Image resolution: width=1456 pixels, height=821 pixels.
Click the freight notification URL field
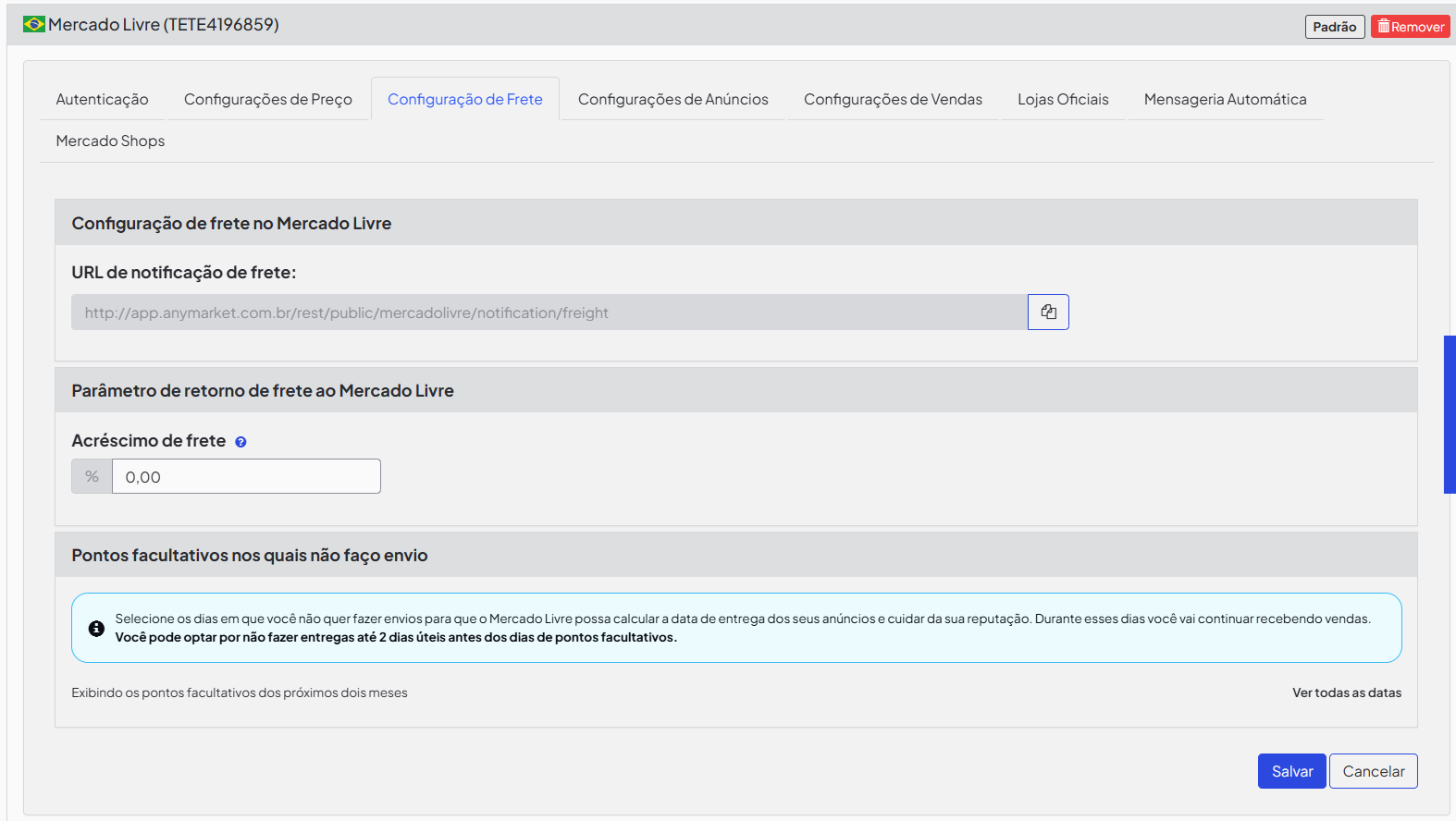pos(549,312)
